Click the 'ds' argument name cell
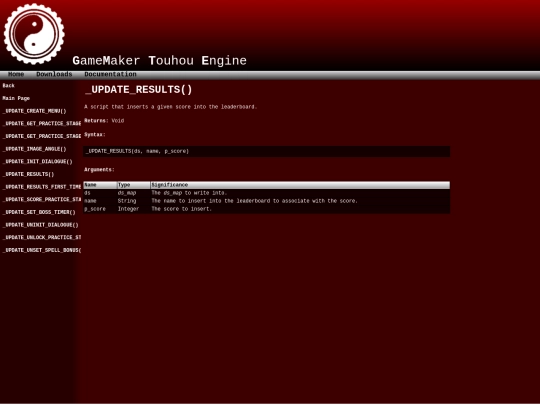The height and width of the screenshot is (405, 540). tap(87, 193)
